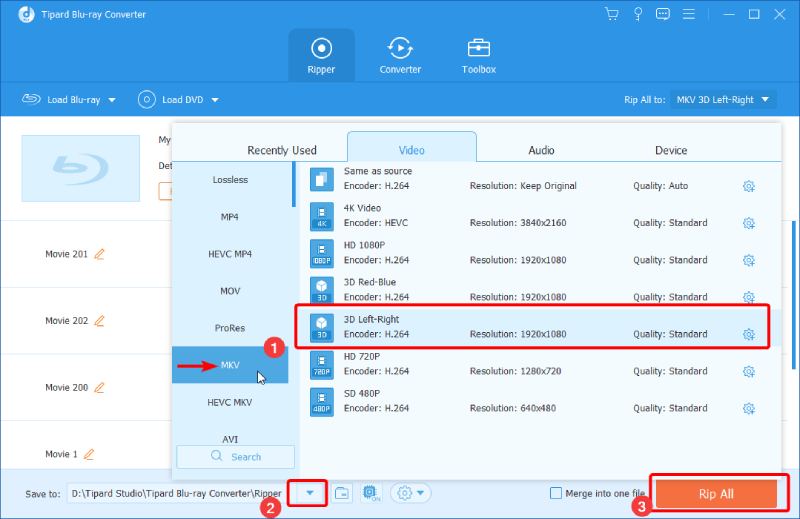
Task: Choose Lossless in format list
Action: pyautogui.click(x=230, y=180)
